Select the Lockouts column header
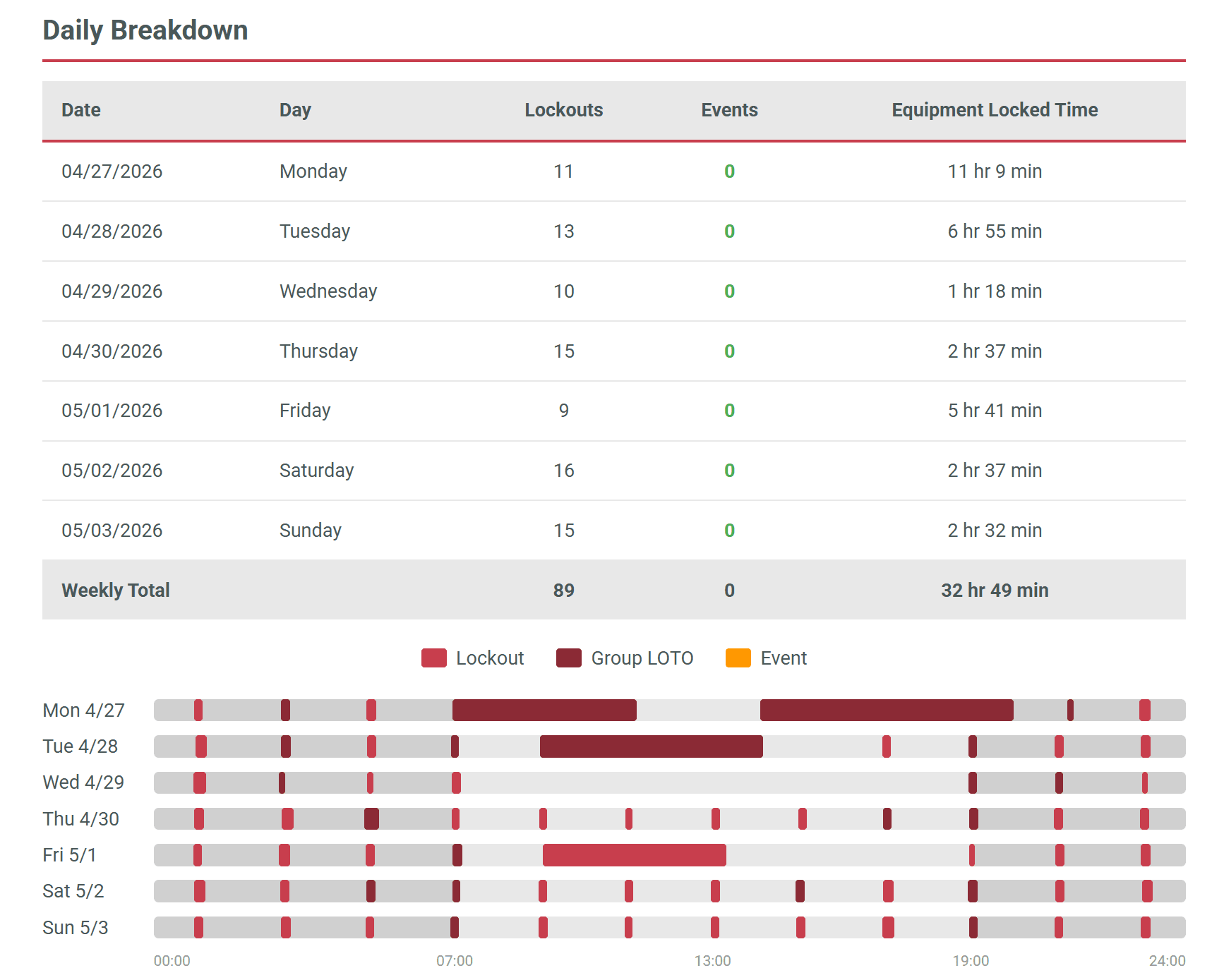1212x980 pixels. [563, 110]
